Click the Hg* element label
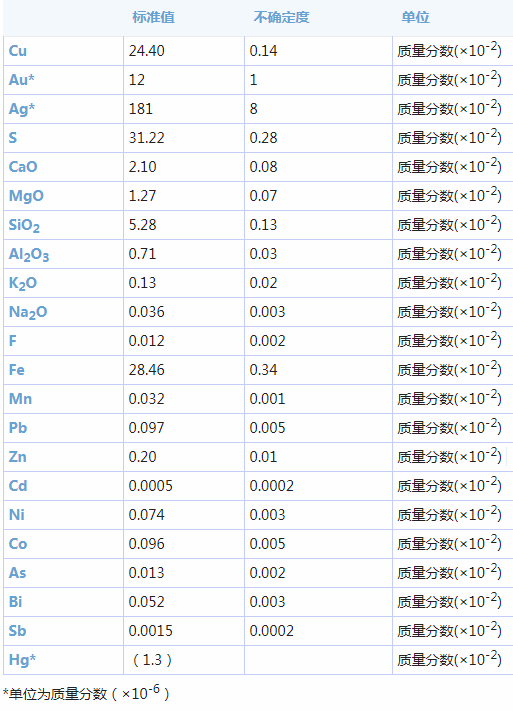 click(22, 660)
